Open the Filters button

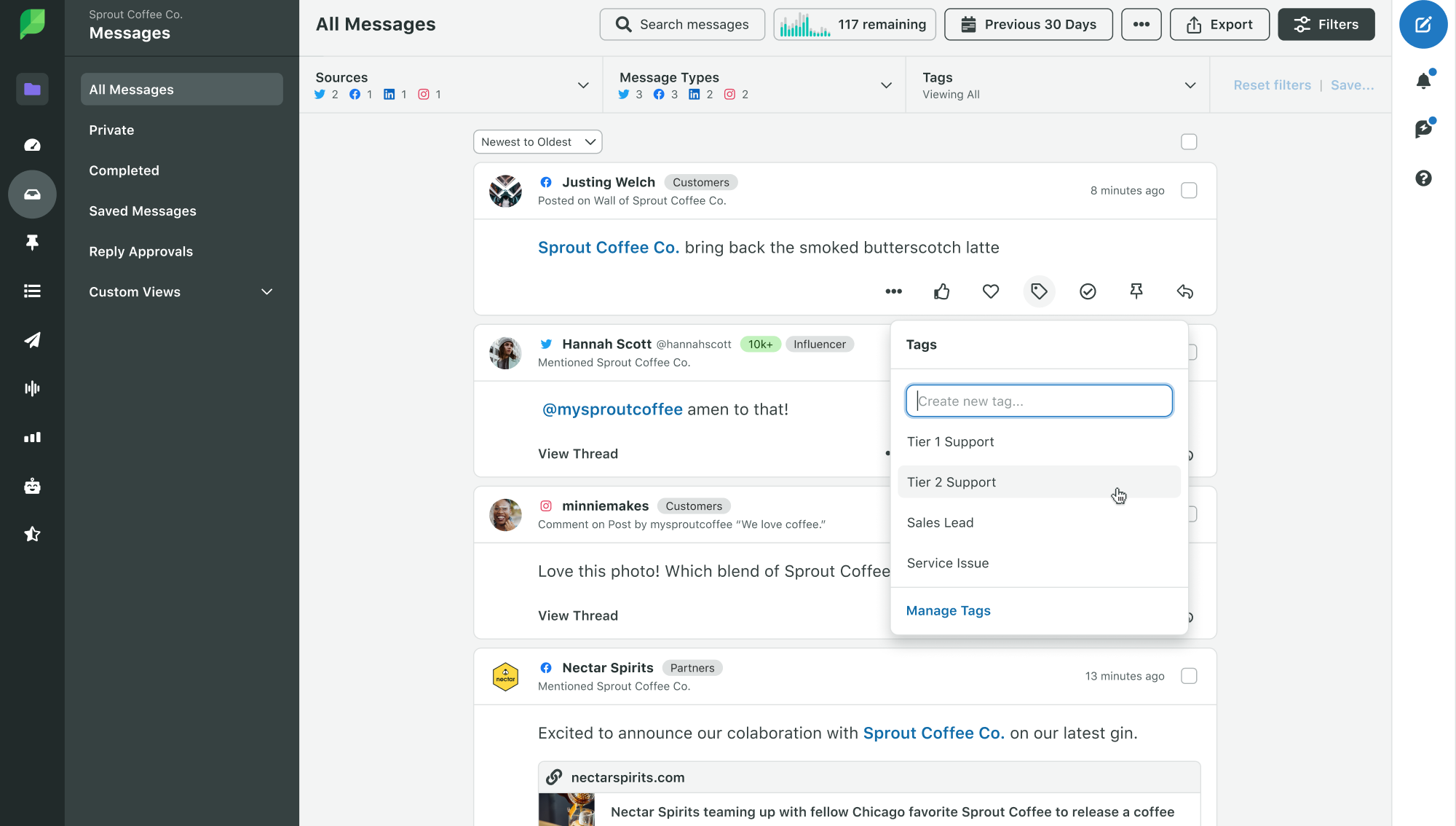(1326, 24)
